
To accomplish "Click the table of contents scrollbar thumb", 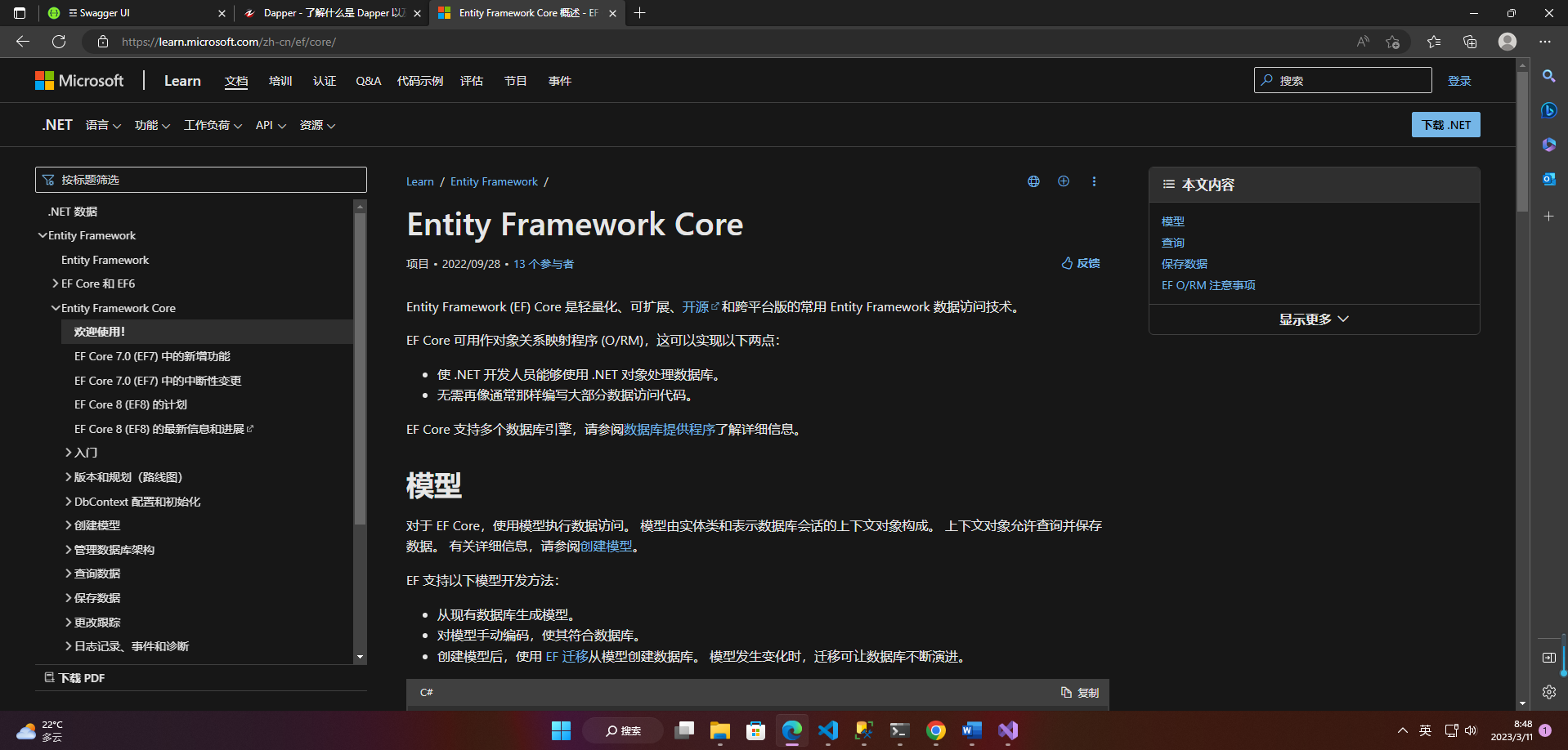I will click(x=360, y=368).
